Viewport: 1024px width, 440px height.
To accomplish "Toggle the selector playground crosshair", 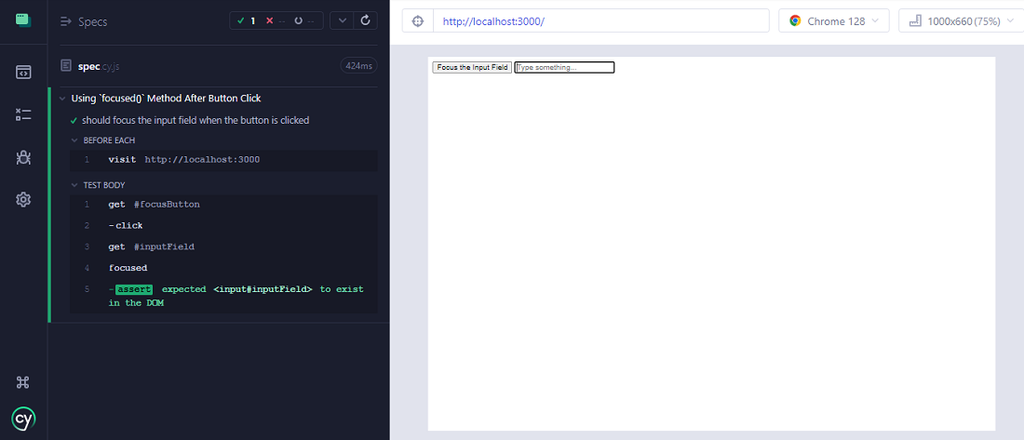I will click(418, 21).
